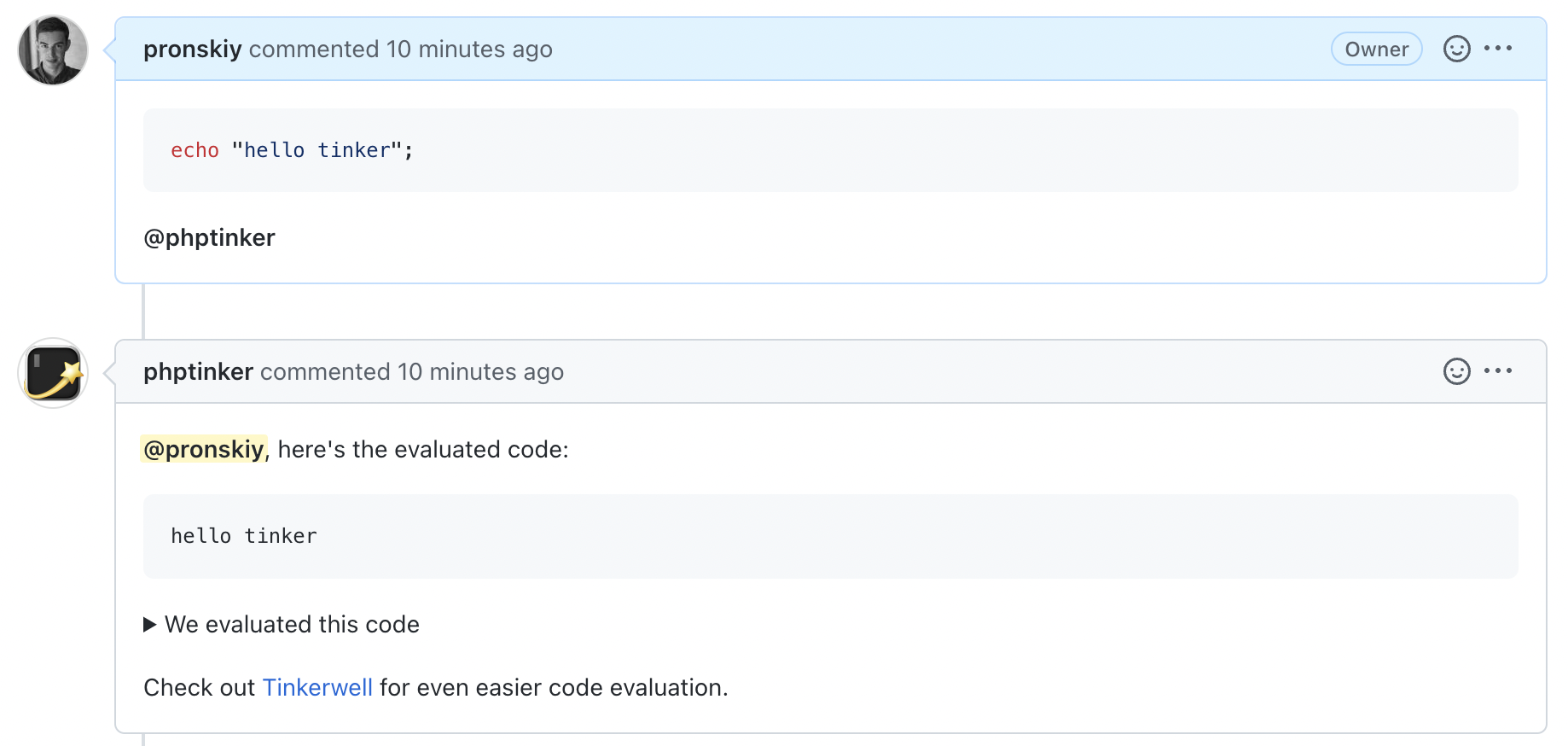The width and height of the screenshot is (1568, 746).
Task: Click the Owner badge
Action: (x=1376, y=50)
